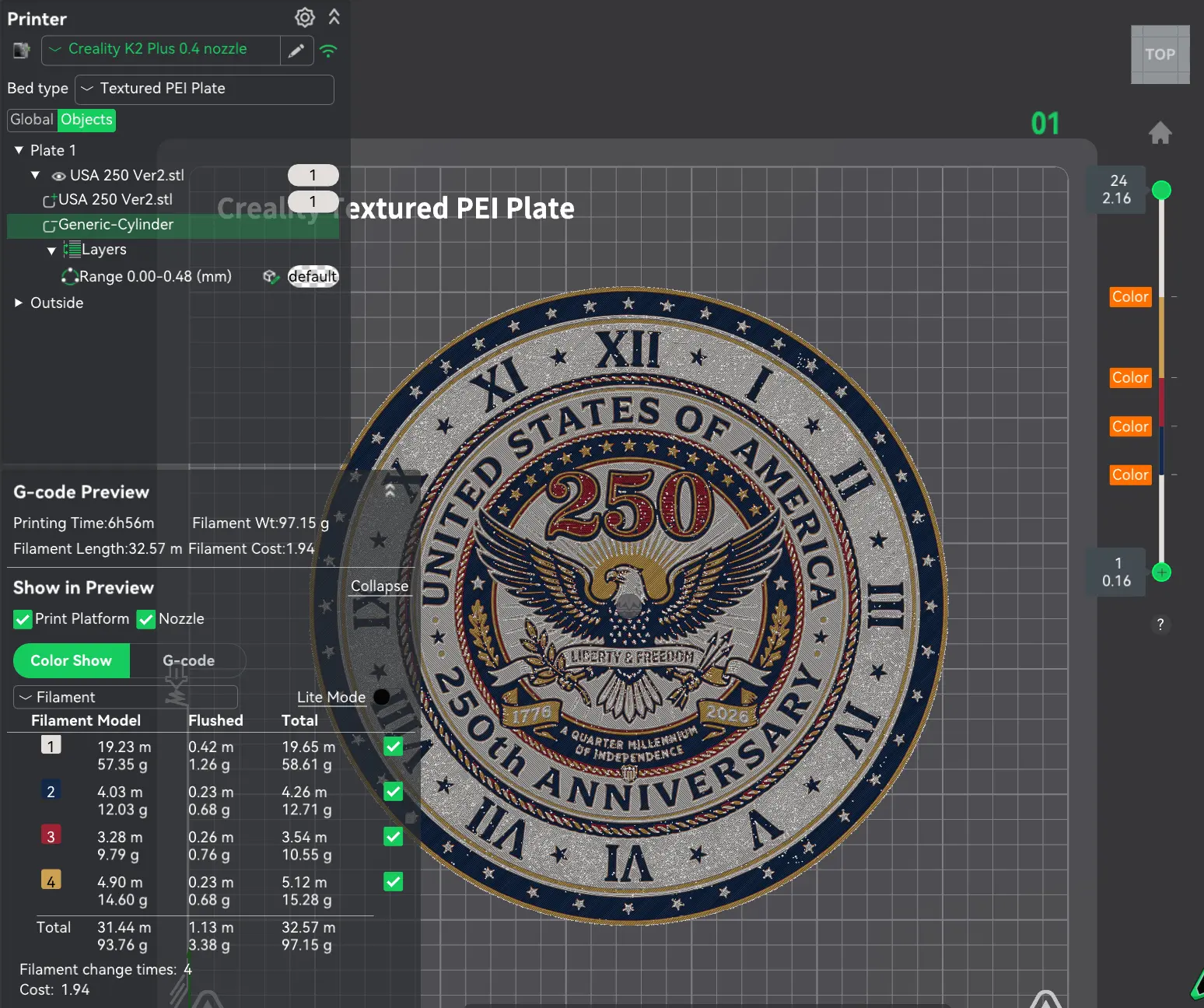Toggle the Nozzle checkbox
Image resolution: width=1204 pixels, height=1008 pixels.
pos(146,620)
